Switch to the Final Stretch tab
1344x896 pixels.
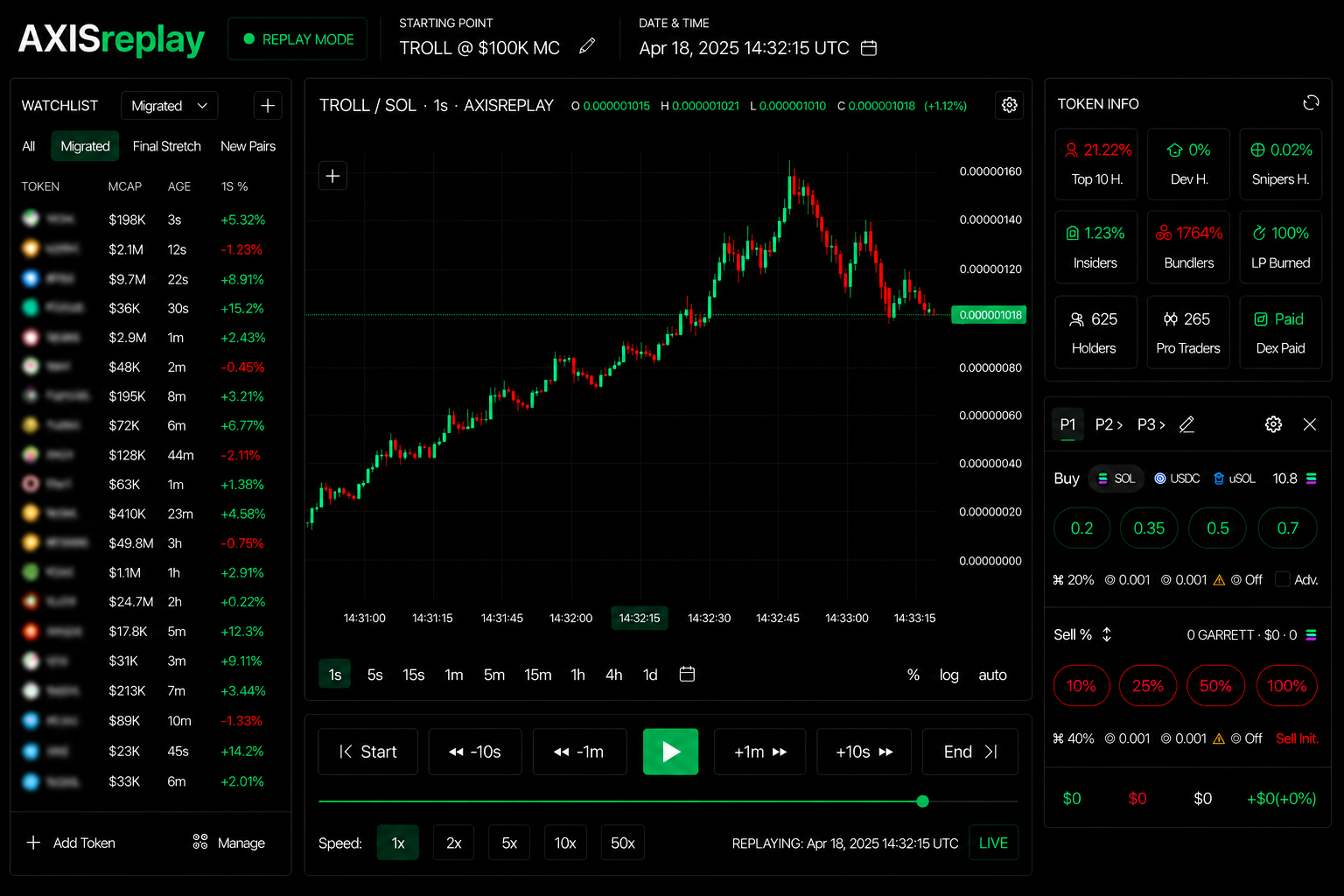[166, 146]
